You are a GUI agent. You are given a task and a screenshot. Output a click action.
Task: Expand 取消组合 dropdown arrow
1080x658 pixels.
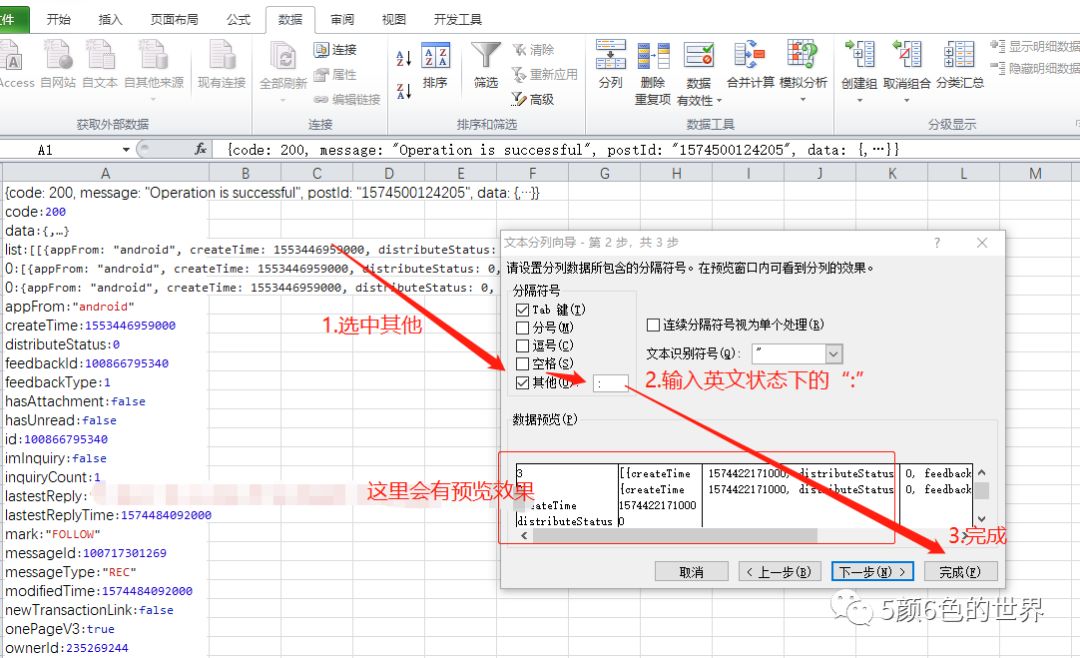point(906,101)
